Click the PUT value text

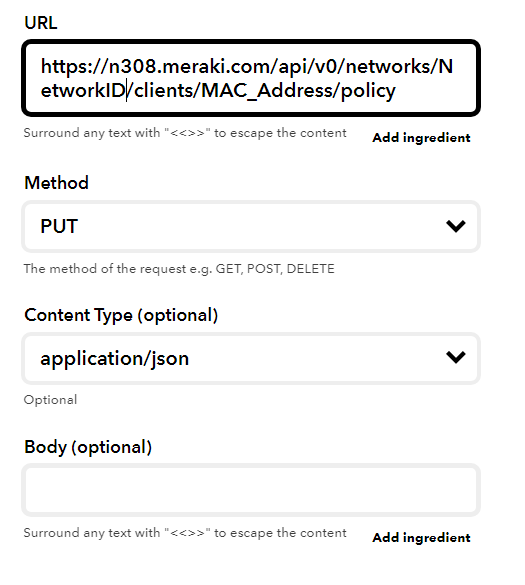(59, 226)
